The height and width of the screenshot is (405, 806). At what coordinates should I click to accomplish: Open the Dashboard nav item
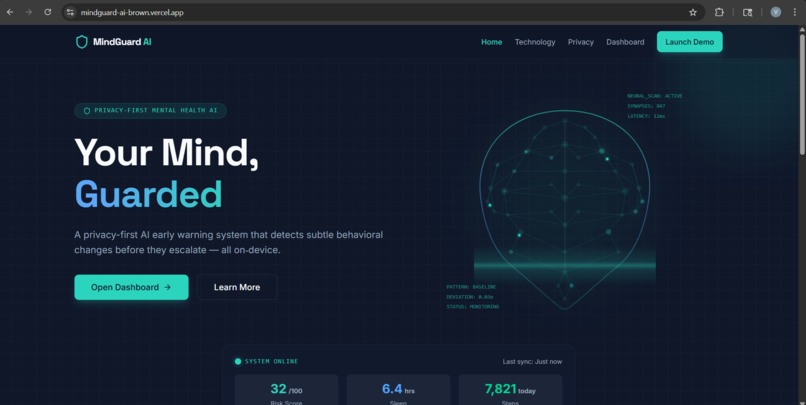click(625, 42)
